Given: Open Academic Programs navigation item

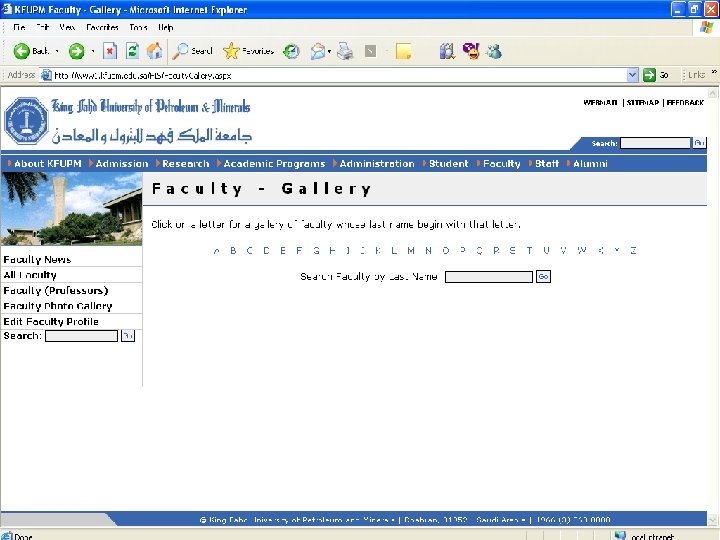Looking at the screenshot, I should [x=274, y=163].
